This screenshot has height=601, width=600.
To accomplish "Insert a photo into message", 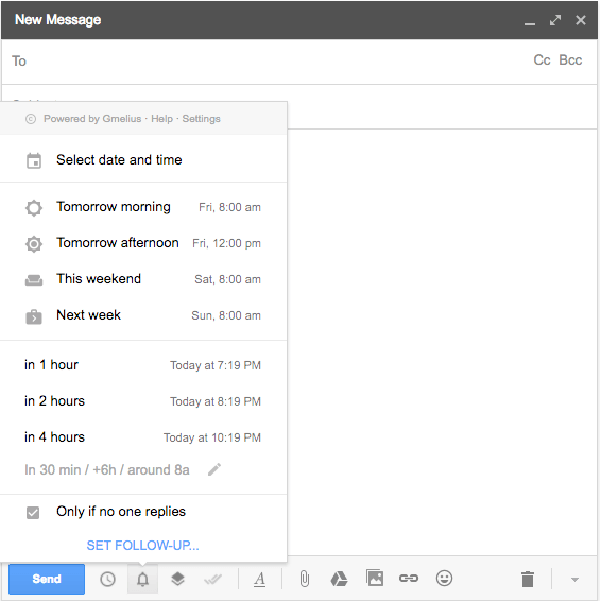I will tap(374, 579).
